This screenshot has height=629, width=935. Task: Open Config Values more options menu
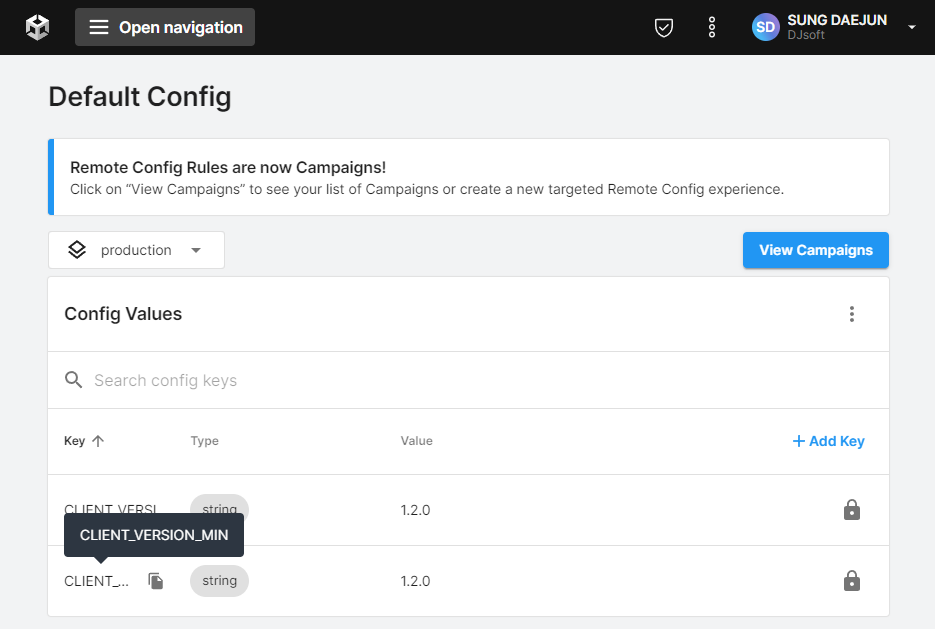pyautogui.click(x=852, y=314)
